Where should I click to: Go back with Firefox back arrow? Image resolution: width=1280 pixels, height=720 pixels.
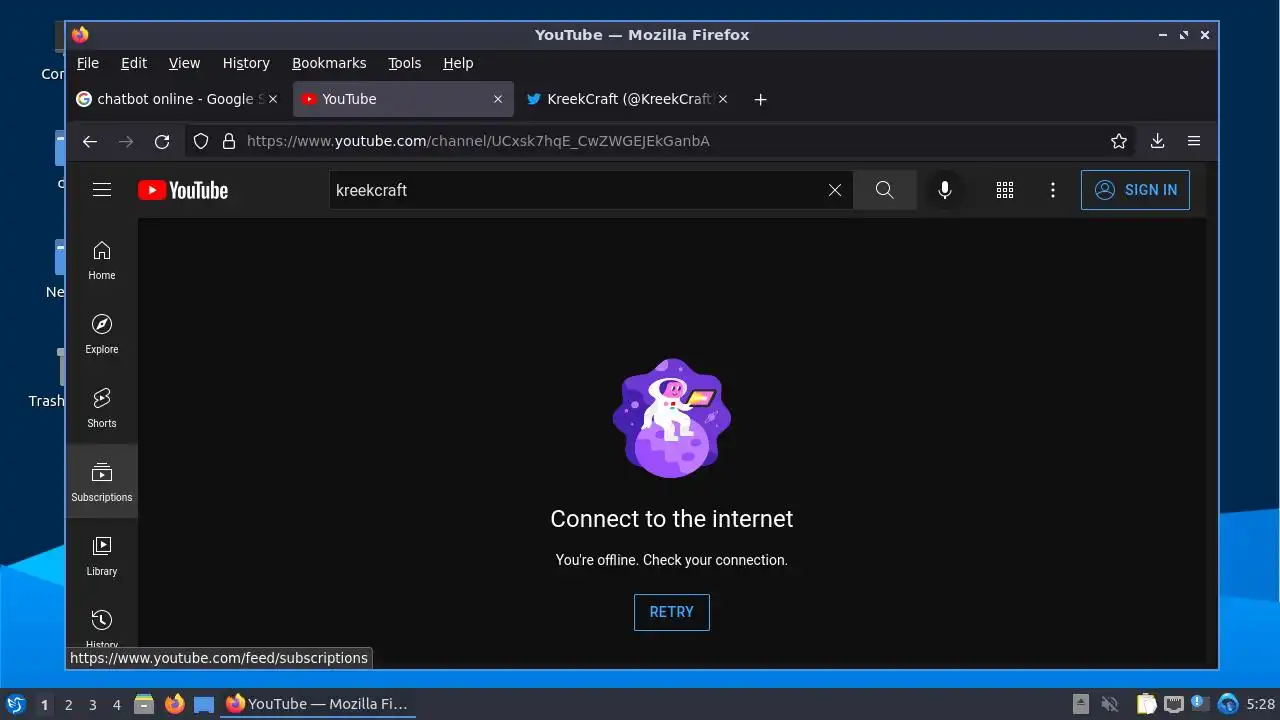pyautogui.click(x=90, y=141)
